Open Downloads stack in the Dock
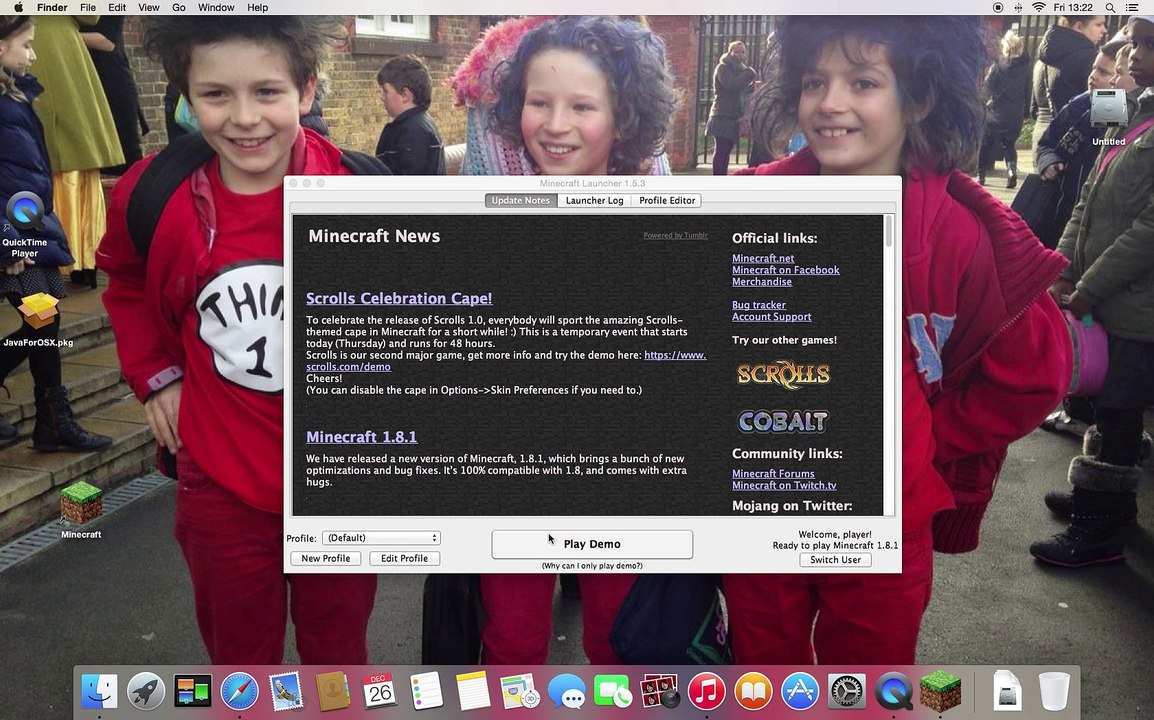The height and width of the screenshot is (720, 1154). coord(1007,691)
